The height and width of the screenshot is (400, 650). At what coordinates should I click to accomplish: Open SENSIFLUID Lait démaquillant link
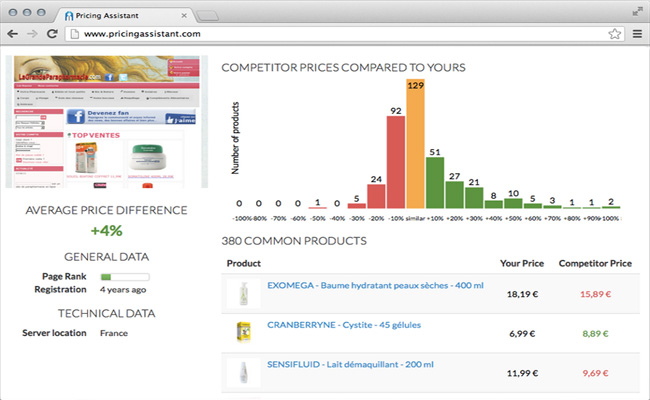coord(350,364)
